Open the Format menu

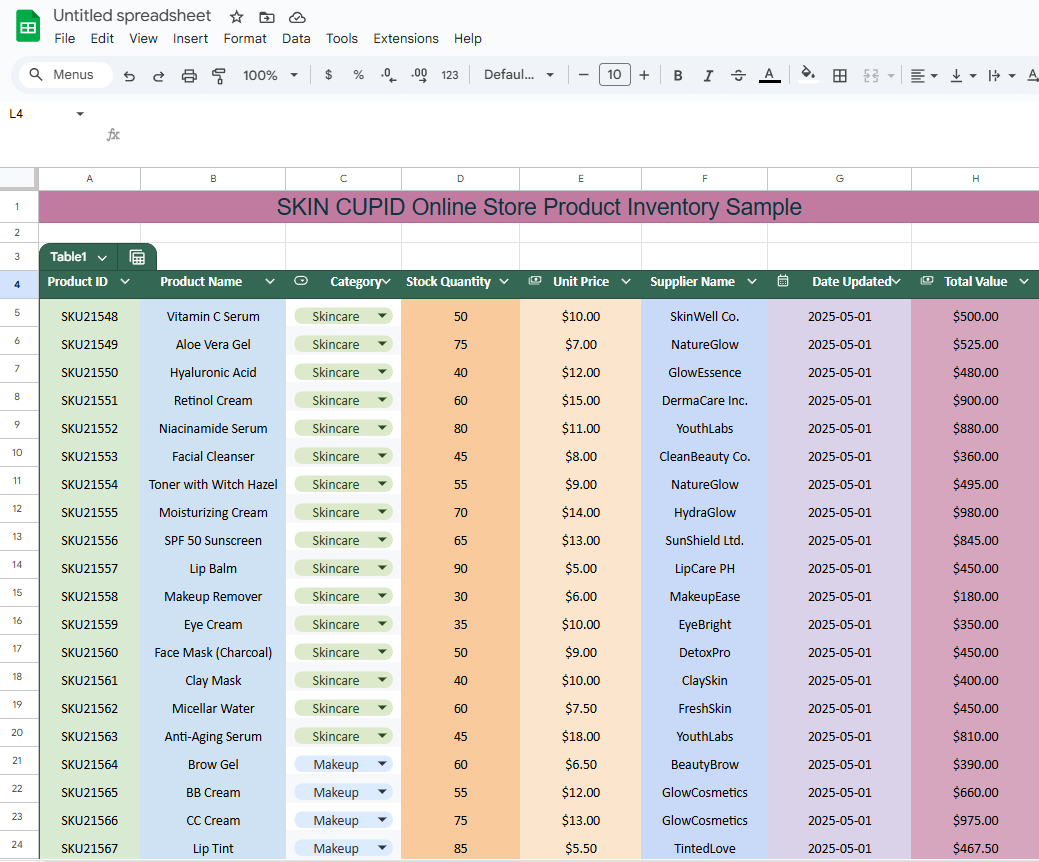pyautogui.click(x=245, y=38)
